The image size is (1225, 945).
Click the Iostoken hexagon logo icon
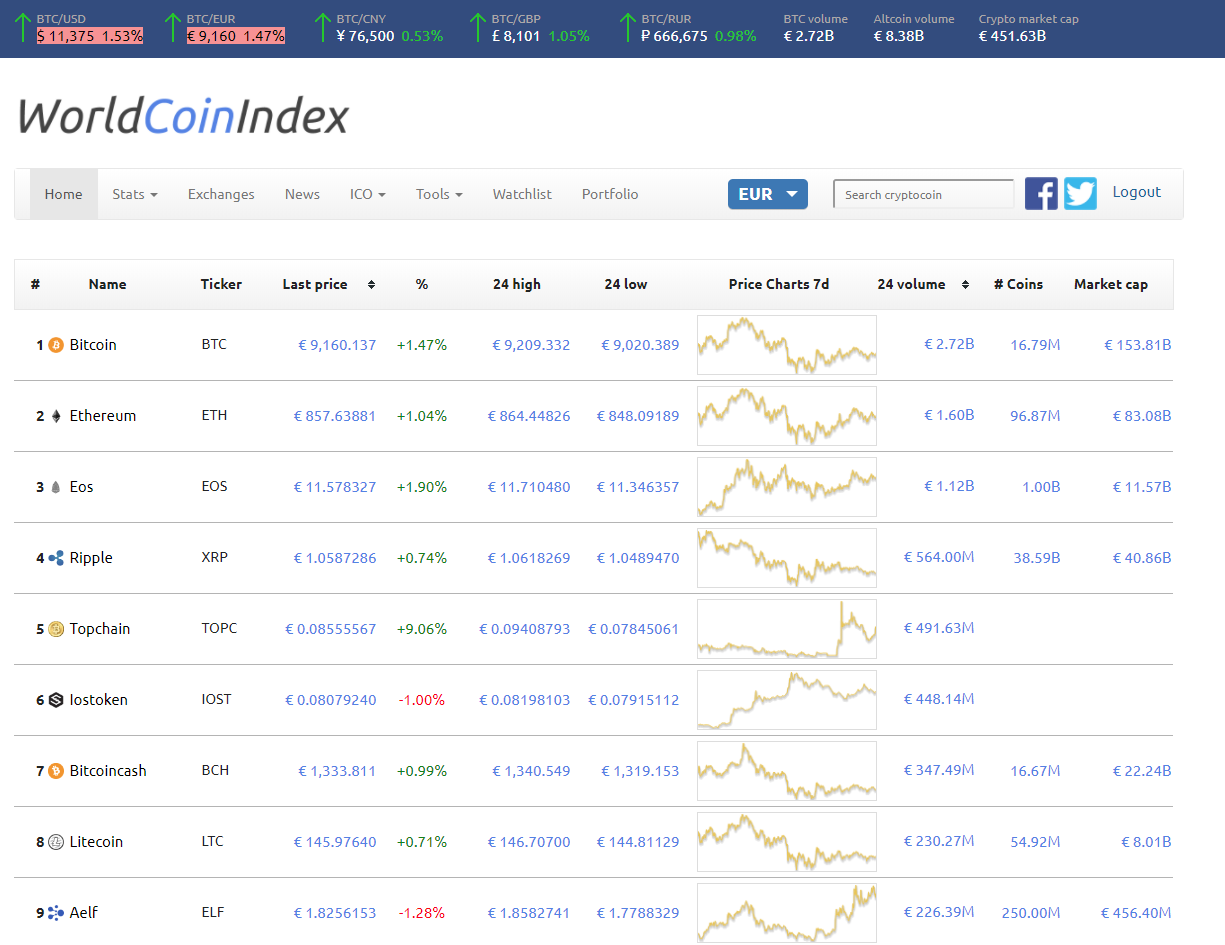click(x=56, y=700)
